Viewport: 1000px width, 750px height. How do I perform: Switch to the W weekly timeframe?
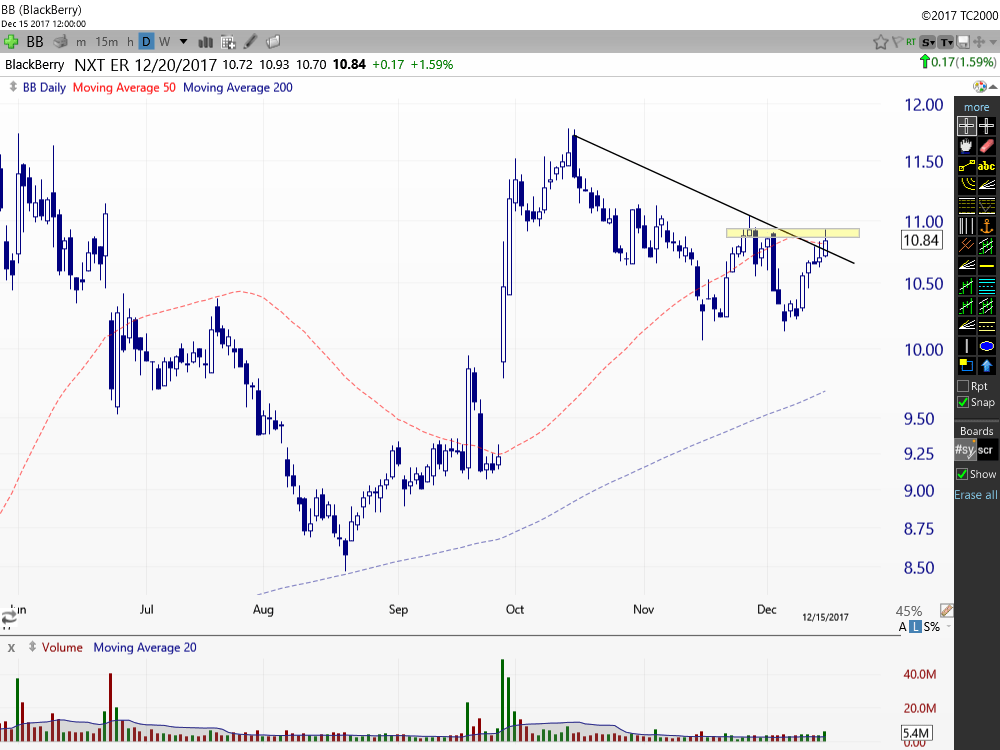(164, 42)
